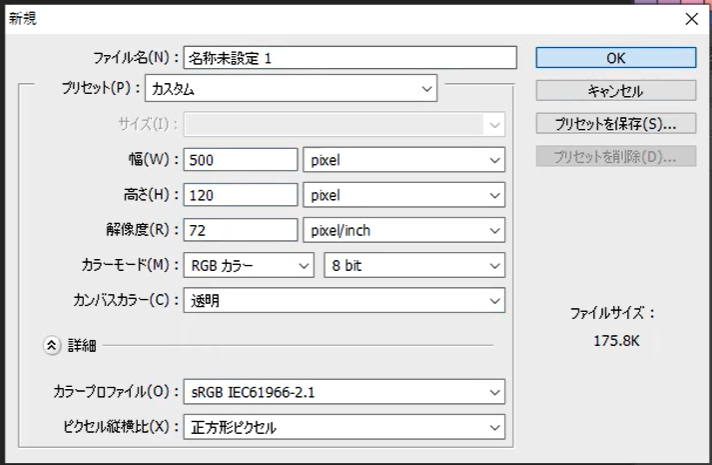Open the カラーモード RGB カラー dropdown
Viewport: 712px width, 465px height.
point(248,265)
